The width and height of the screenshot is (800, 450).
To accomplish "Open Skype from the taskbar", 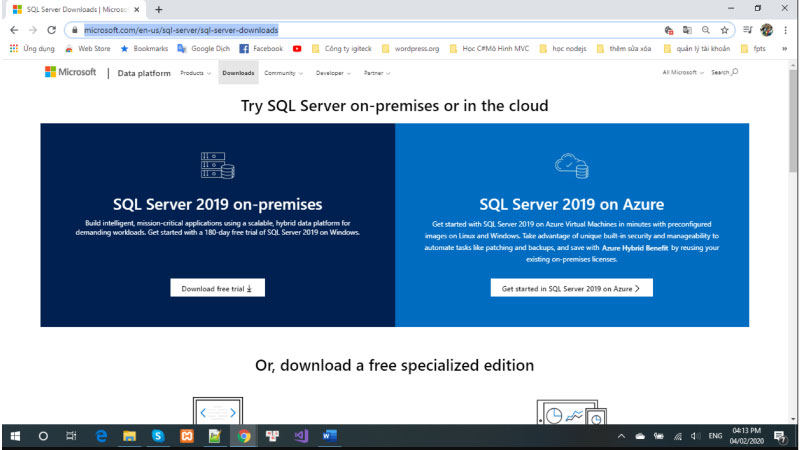I will (158, 436).
